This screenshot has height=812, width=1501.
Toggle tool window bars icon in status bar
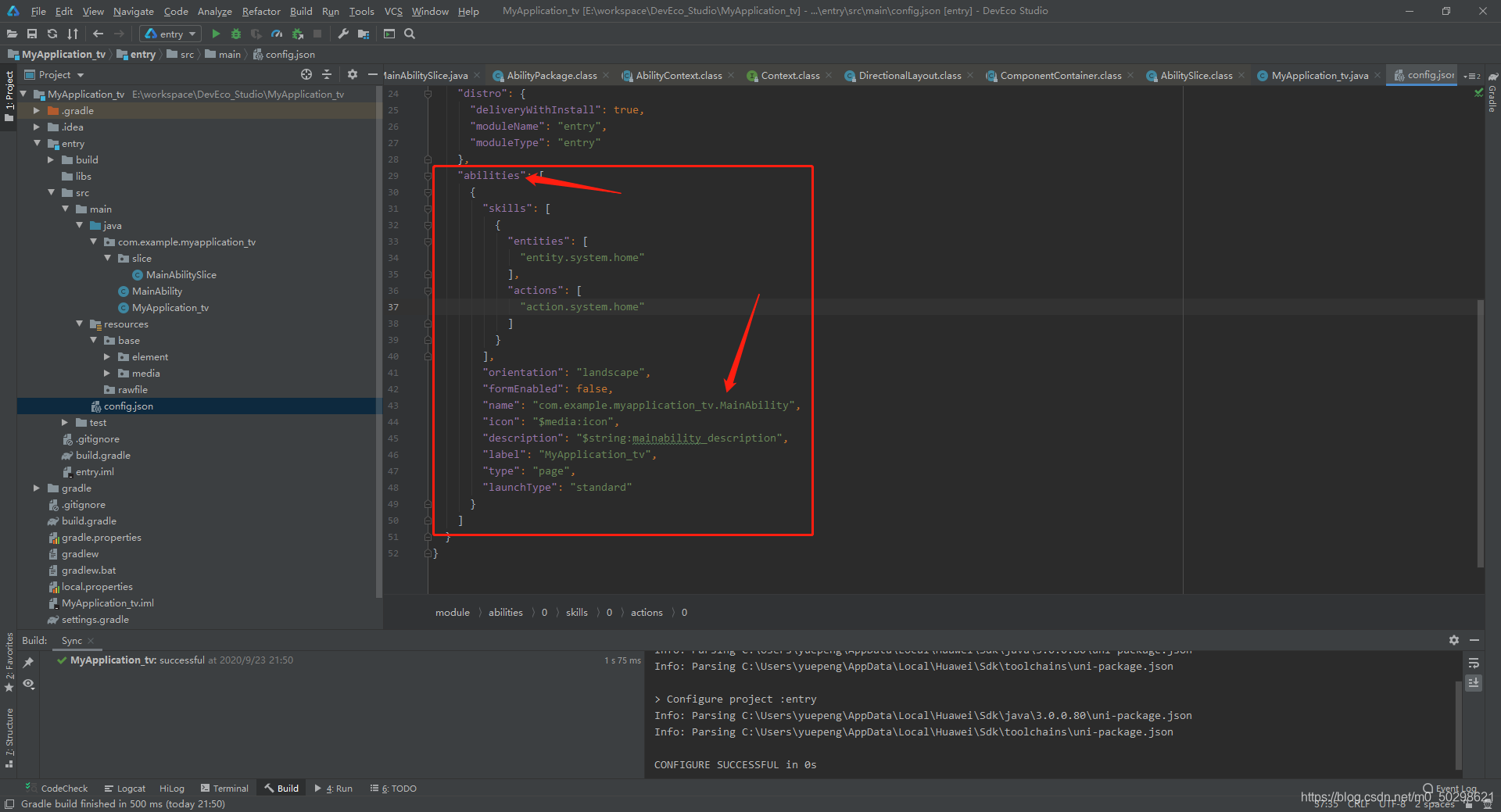click(x=9, y=804)
